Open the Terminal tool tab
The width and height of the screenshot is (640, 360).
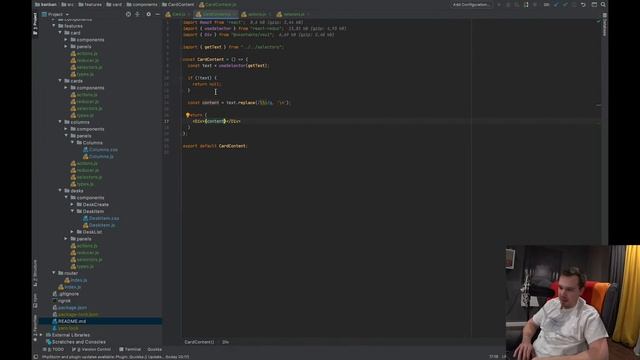pos(130,350)
